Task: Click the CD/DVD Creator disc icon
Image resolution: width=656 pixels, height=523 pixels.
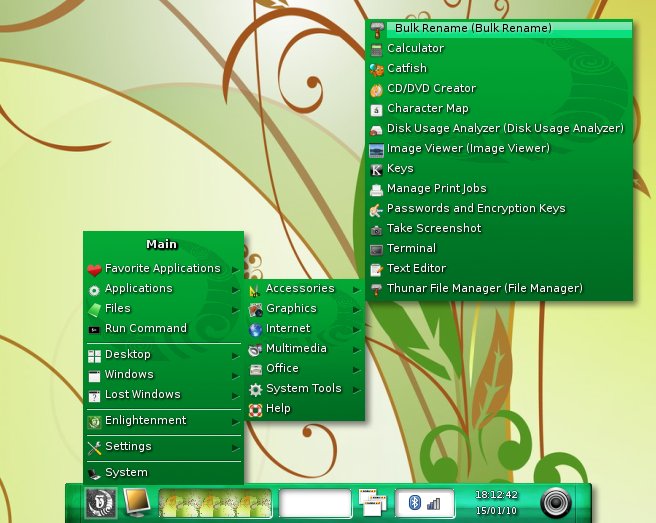Action: coord(377,90)
